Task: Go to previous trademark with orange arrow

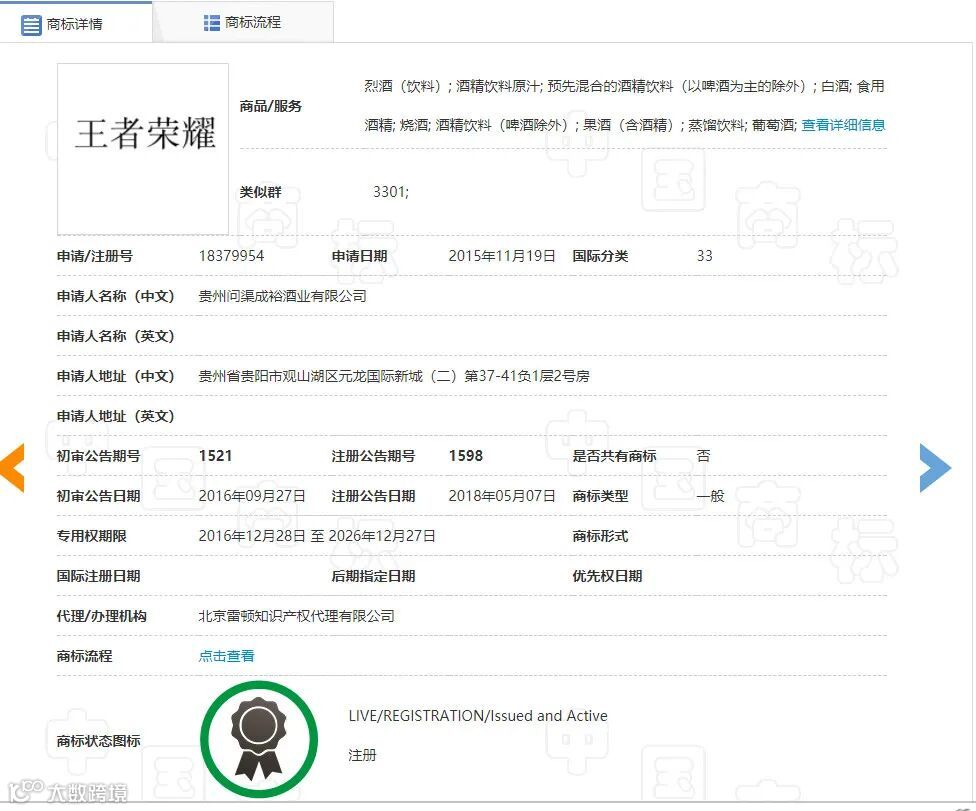Action: pyautogui.click(x=12, y=467)
